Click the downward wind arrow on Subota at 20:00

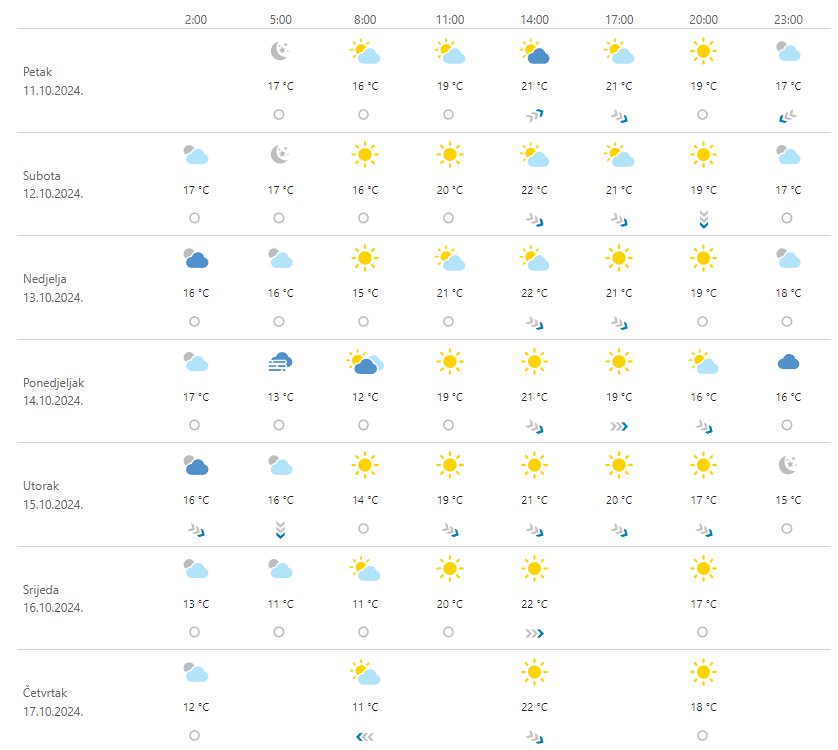click(x=703, y=219)
